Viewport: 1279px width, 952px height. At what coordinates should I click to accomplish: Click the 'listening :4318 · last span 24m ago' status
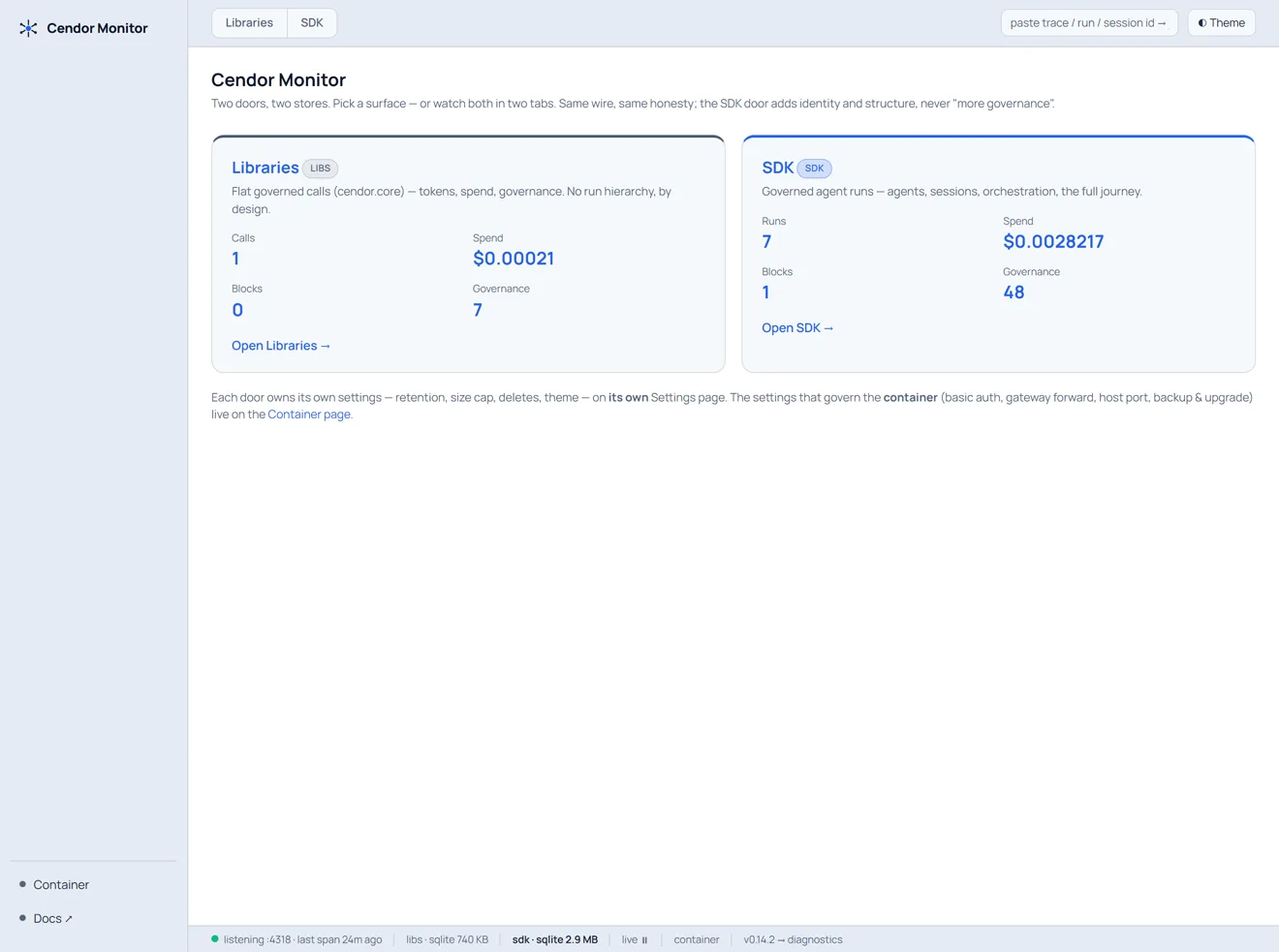(302, 939)
